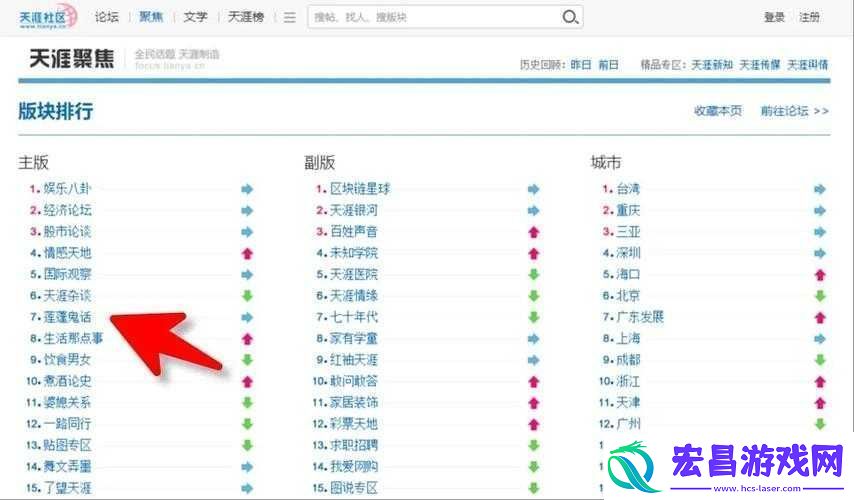854x500 pixels.
Task: Click the red up arrow beside 未知学院
Action: pyautogui.click(x=534, y=253)
